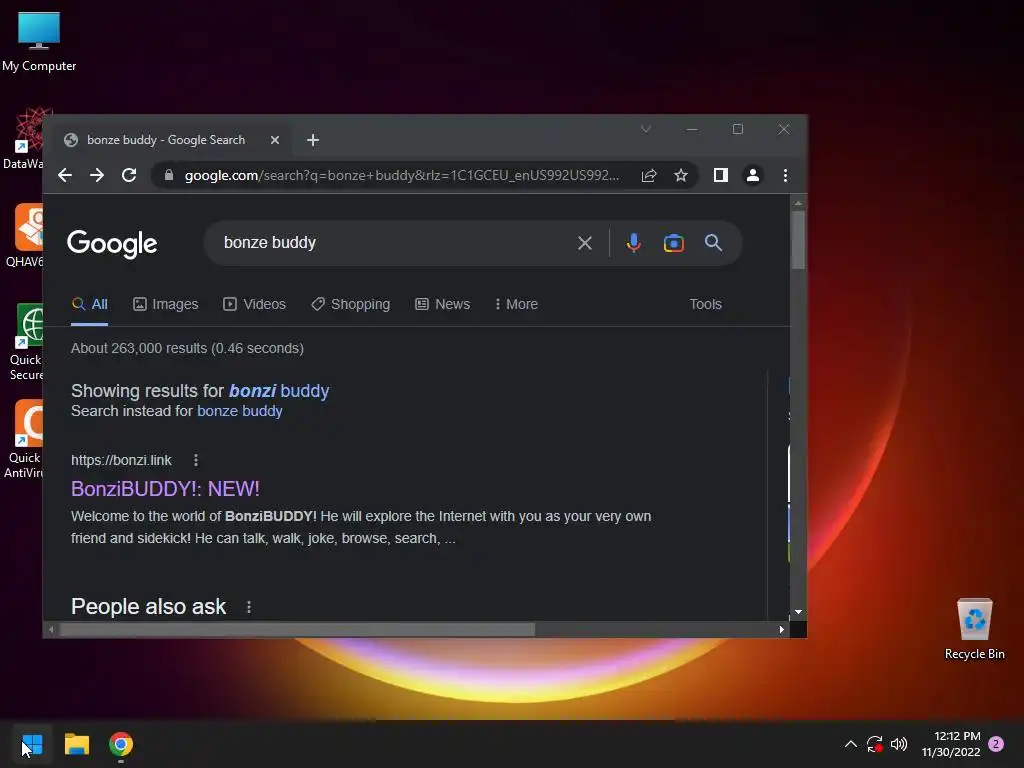Open a new tab with plus button
This screenshot has width=1024, height=768.
pyautogui.click(x=313, y=140)
